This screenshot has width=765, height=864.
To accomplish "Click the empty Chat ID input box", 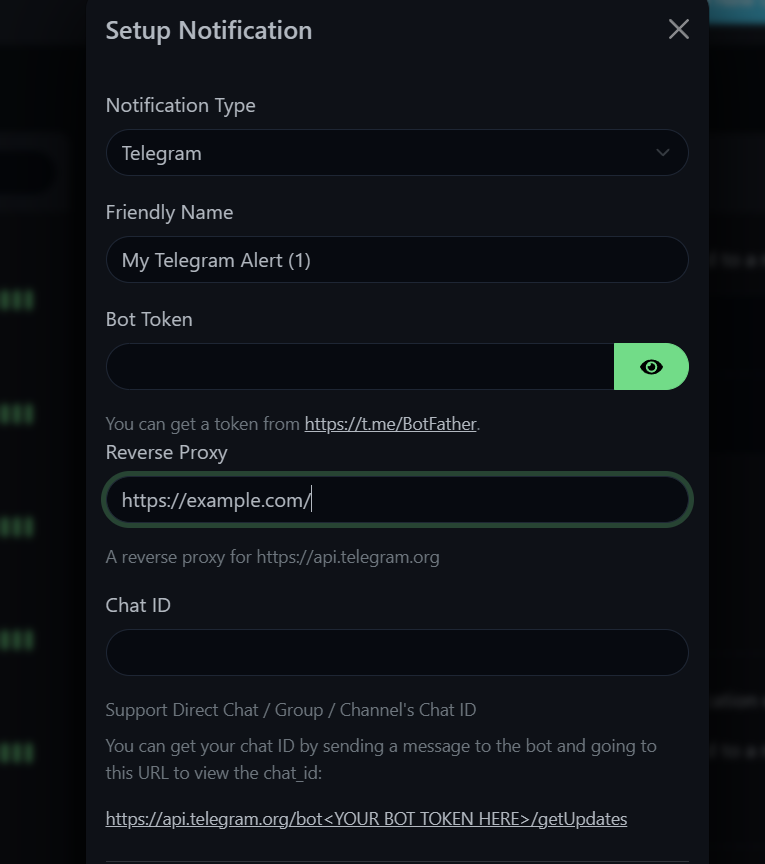I will tap(397, 652).
